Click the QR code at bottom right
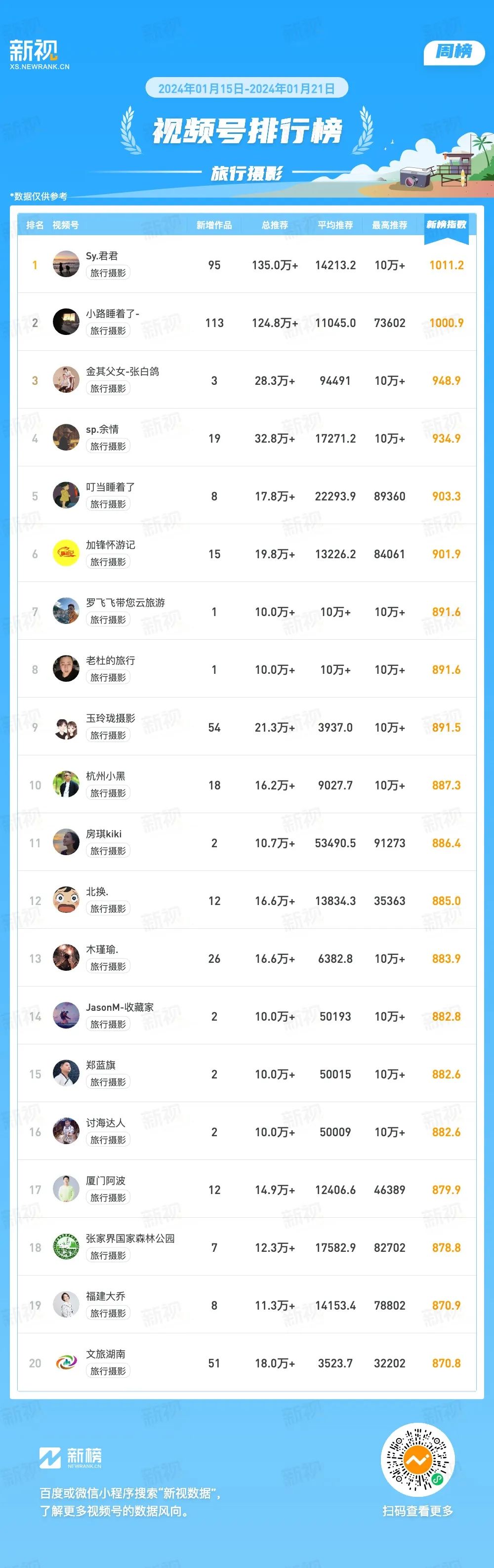Screen dimensions: 494x1568 [x=418, y=1460]
